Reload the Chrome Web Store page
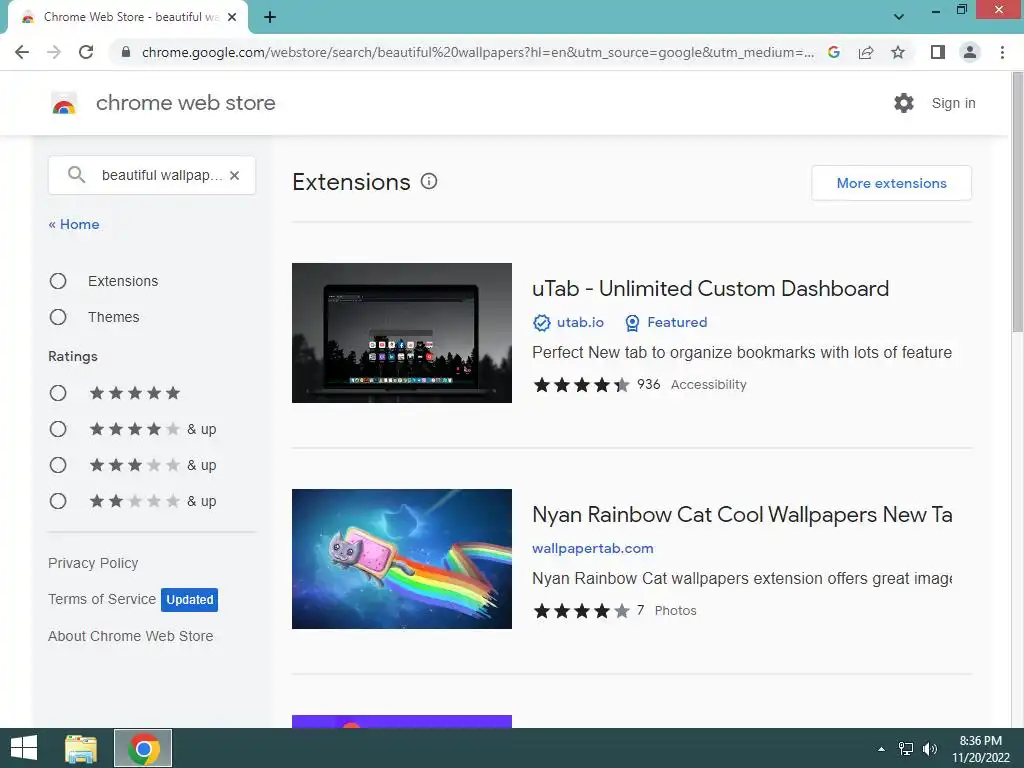 86,52
